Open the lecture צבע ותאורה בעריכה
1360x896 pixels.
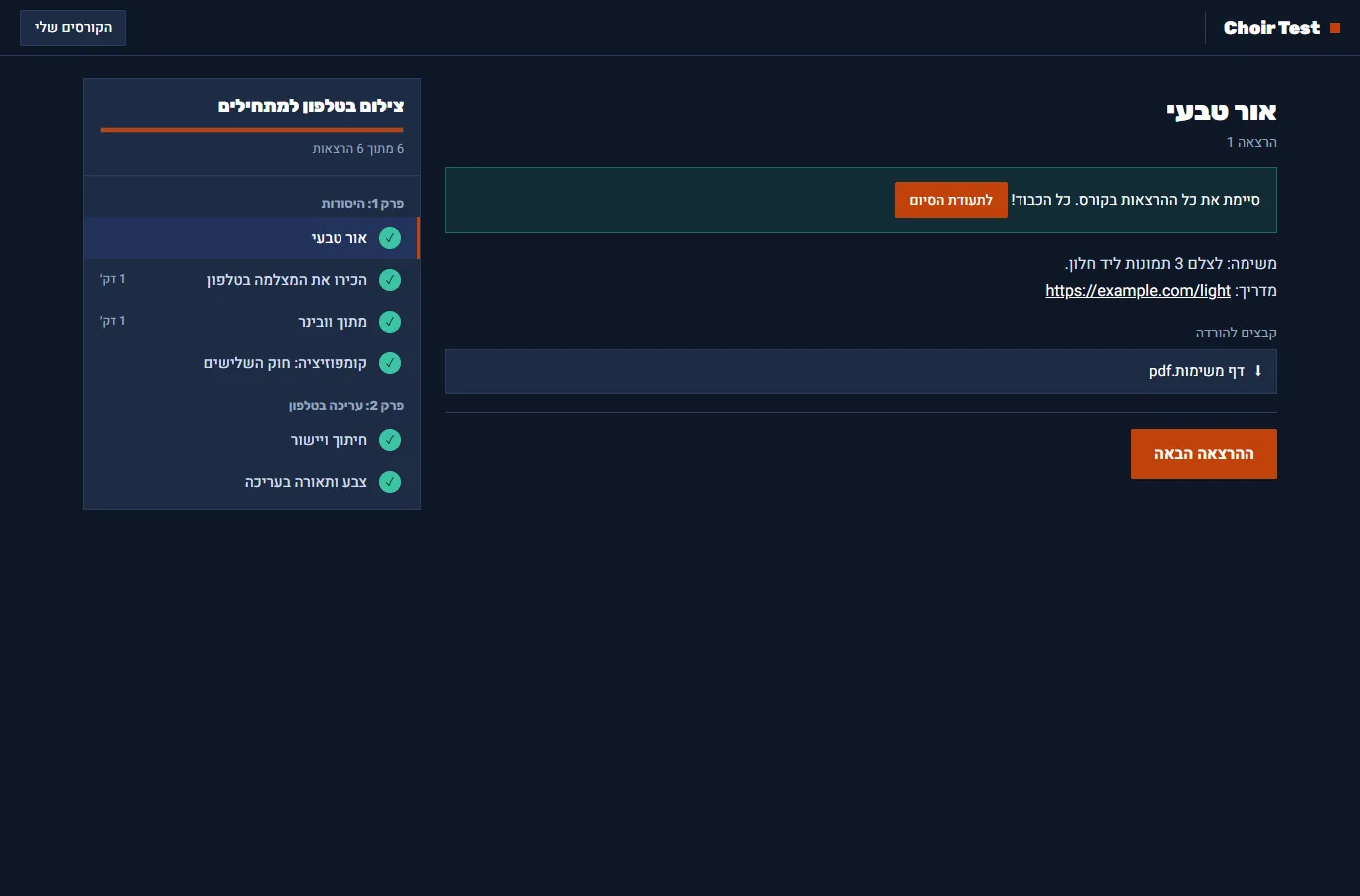click(x=252, y=482)
